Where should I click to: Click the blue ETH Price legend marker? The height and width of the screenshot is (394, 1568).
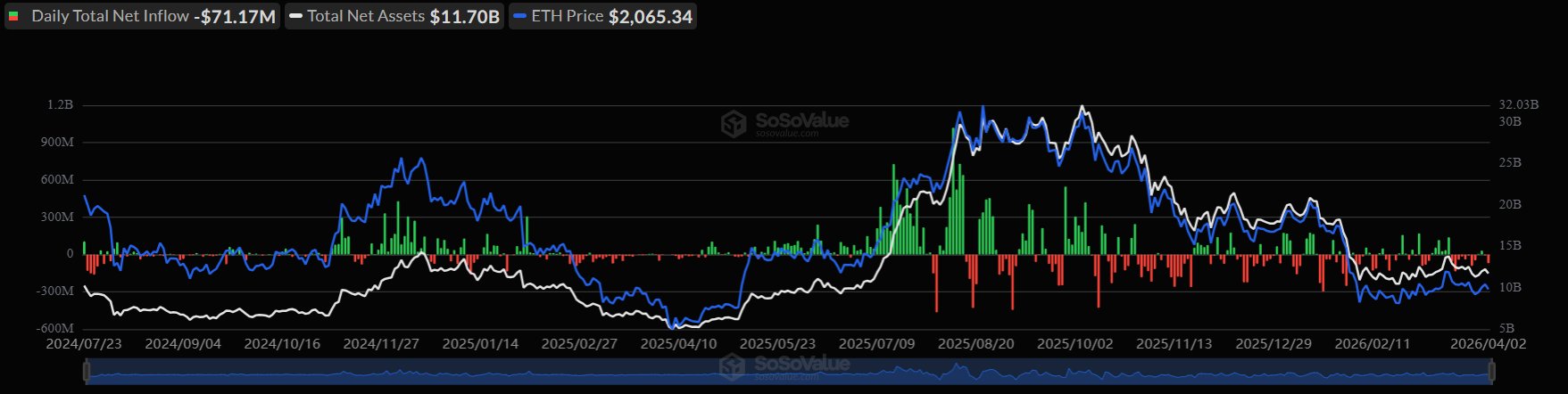520,17
